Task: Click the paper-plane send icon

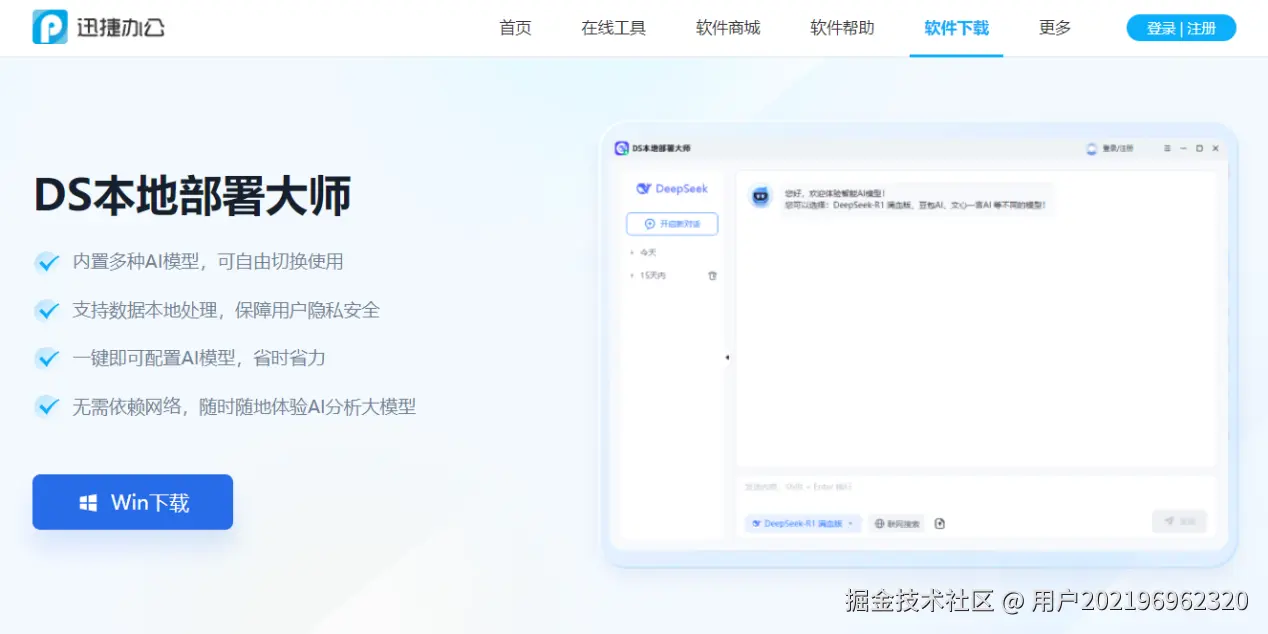Action: click(1171, 521)
